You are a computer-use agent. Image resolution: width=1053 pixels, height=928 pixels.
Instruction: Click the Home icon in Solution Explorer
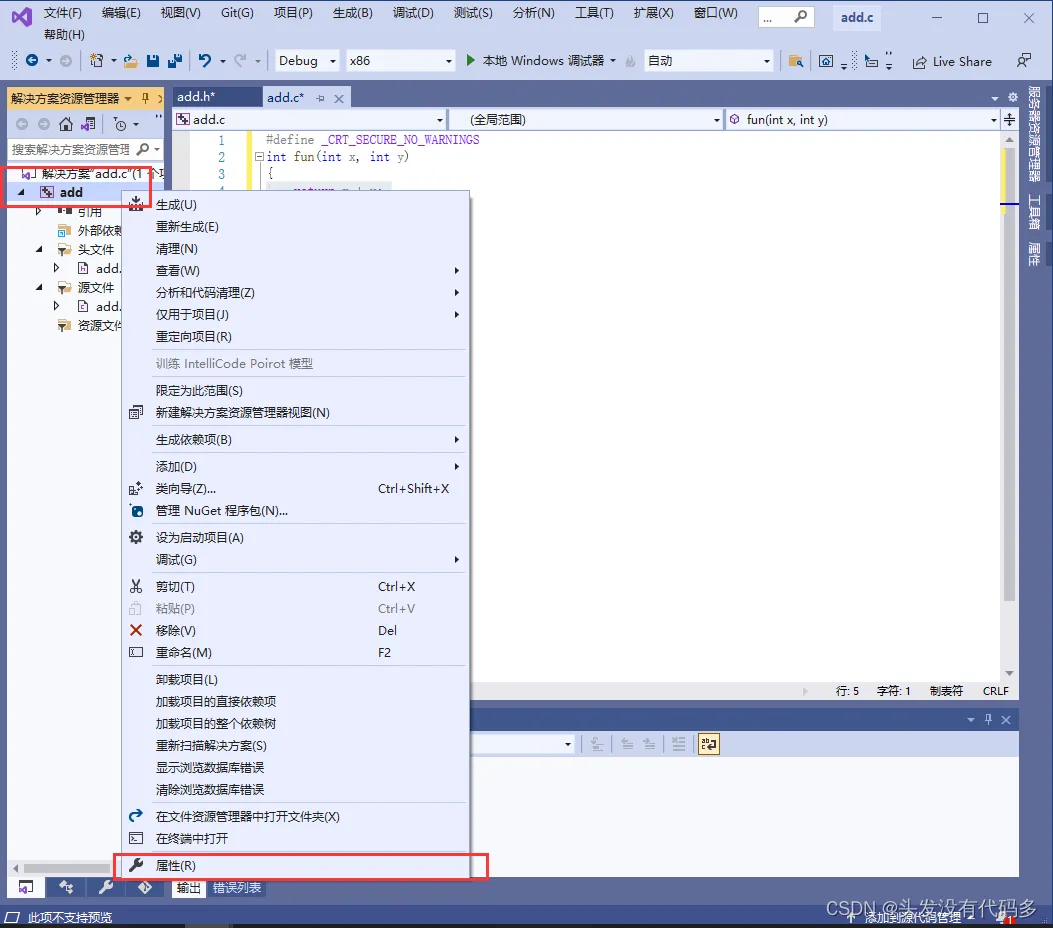coord(66,124)
